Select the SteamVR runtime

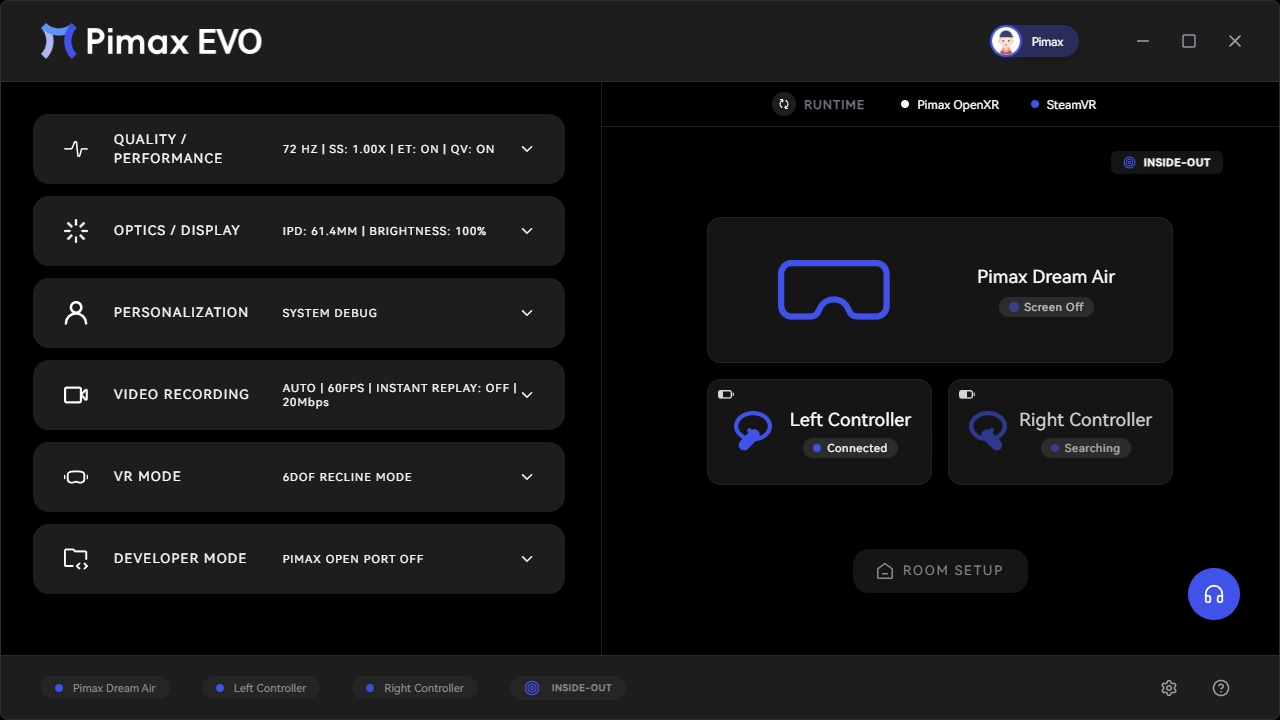(x=1064, y=105)
